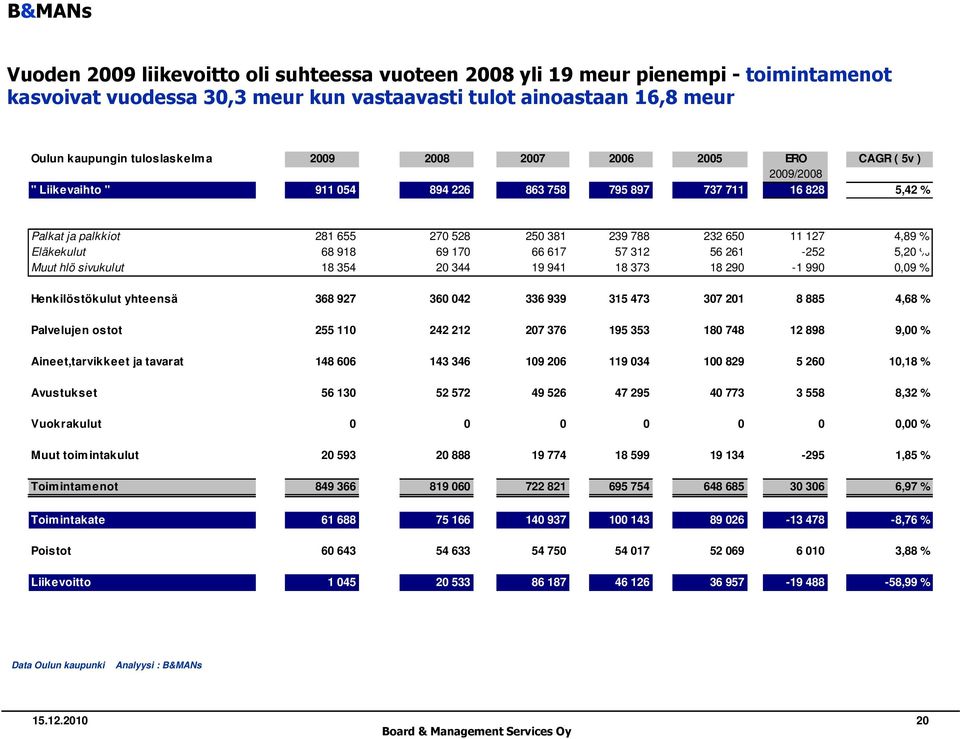Click the Vuokrakulut row label
The width and height of the screenshot is (960, 739).
[x=66, y=424]
